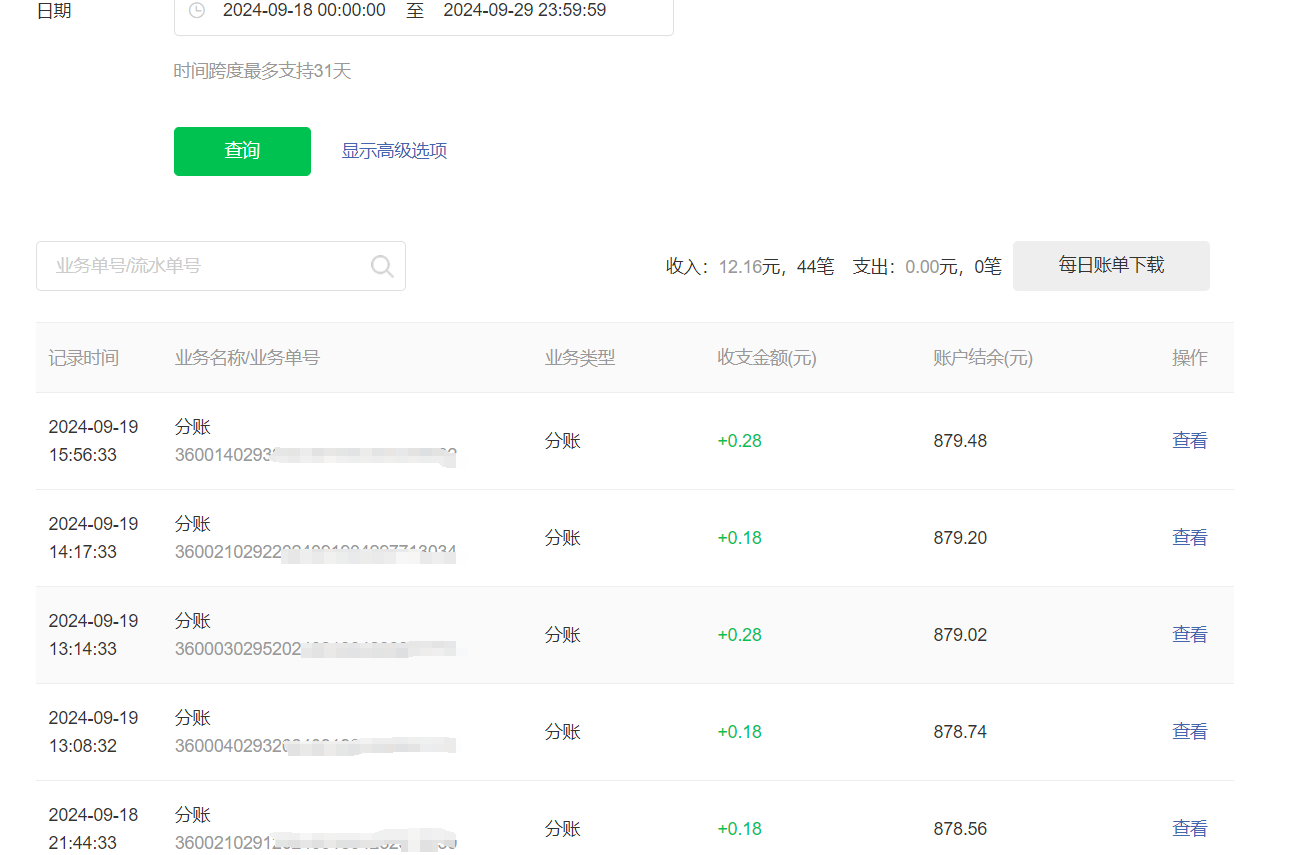
Task: Click the +0.28 amount at 13:14:33
Action: pyautogui.click(x=740, y=635)
